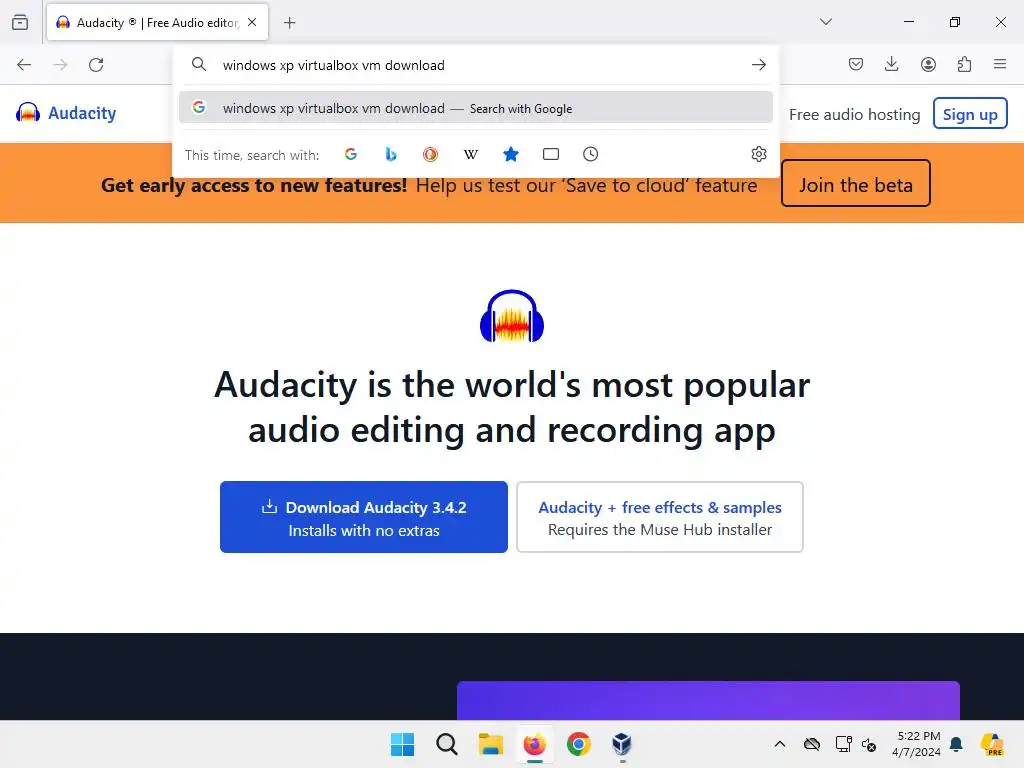The width and height of the screenshot is (1024, 768).
Task: Click the go arrow in address bar
Action: coord(759,65)
